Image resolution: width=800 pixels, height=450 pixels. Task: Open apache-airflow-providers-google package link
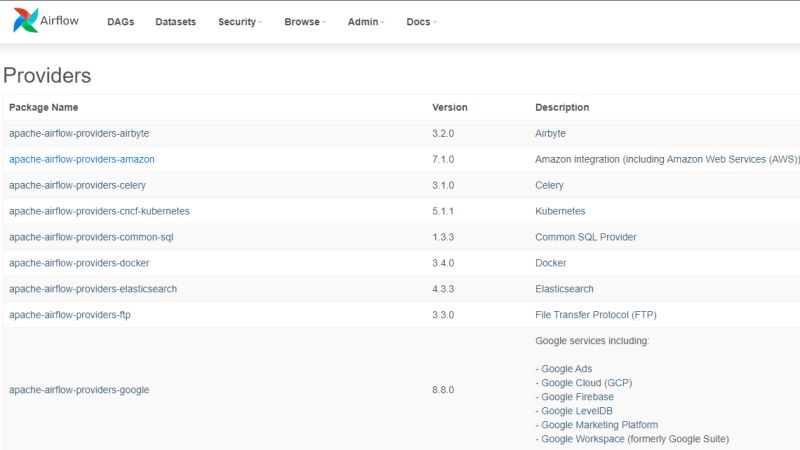tap(79, 390)
